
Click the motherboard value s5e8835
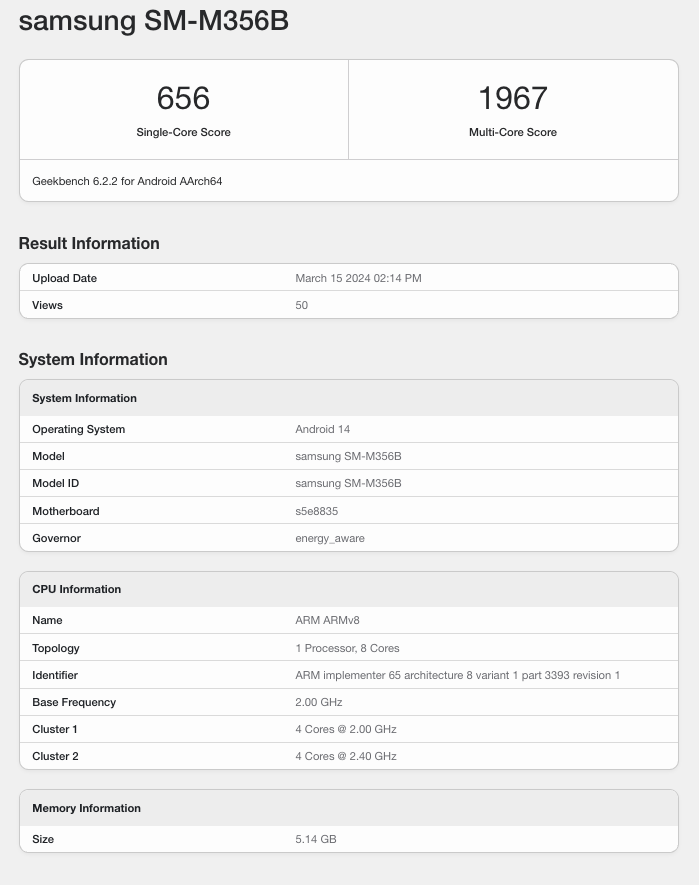point(316,511)
